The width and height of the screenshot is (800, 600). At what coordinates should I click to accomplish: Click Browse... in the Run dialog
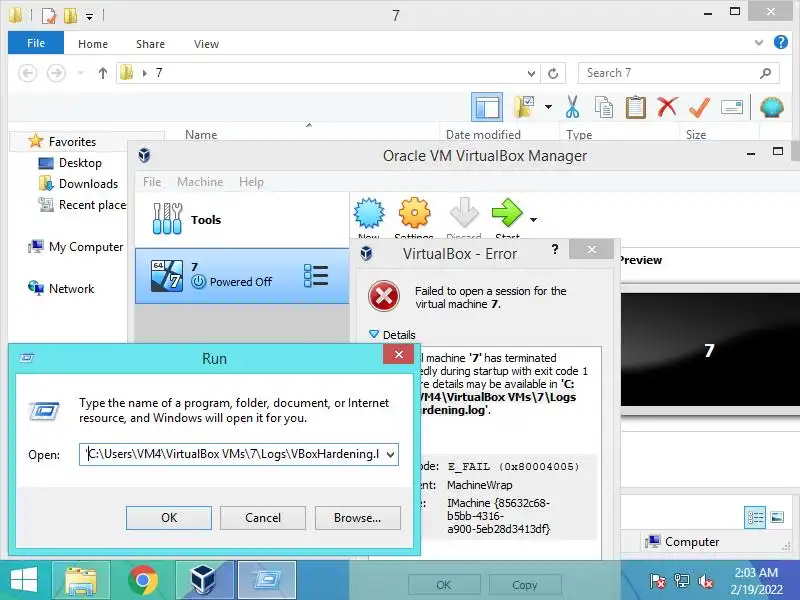tap(358, 518)
